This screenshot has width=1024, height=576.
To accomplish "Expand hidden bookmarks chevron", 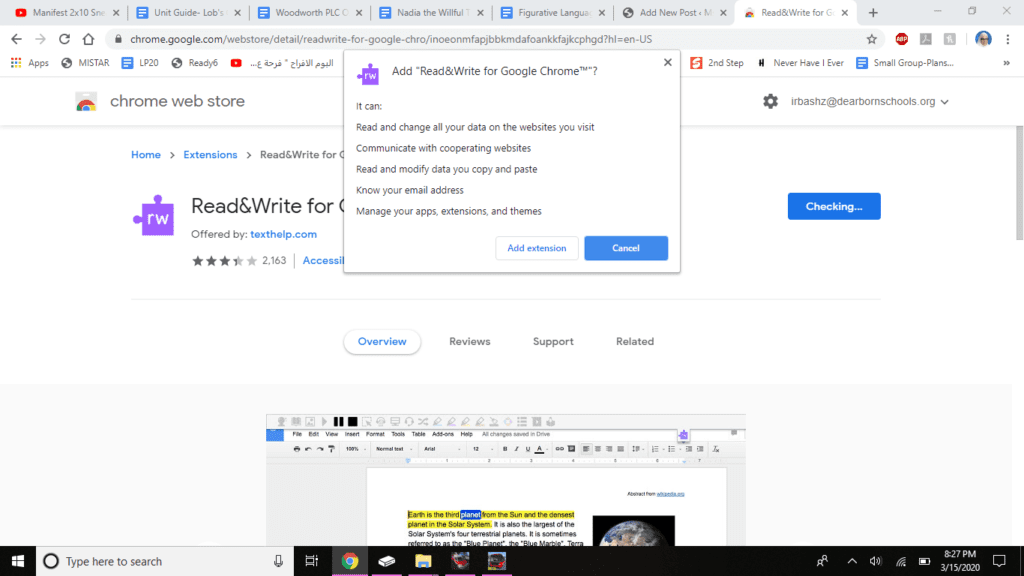I will coord(1006,63).
